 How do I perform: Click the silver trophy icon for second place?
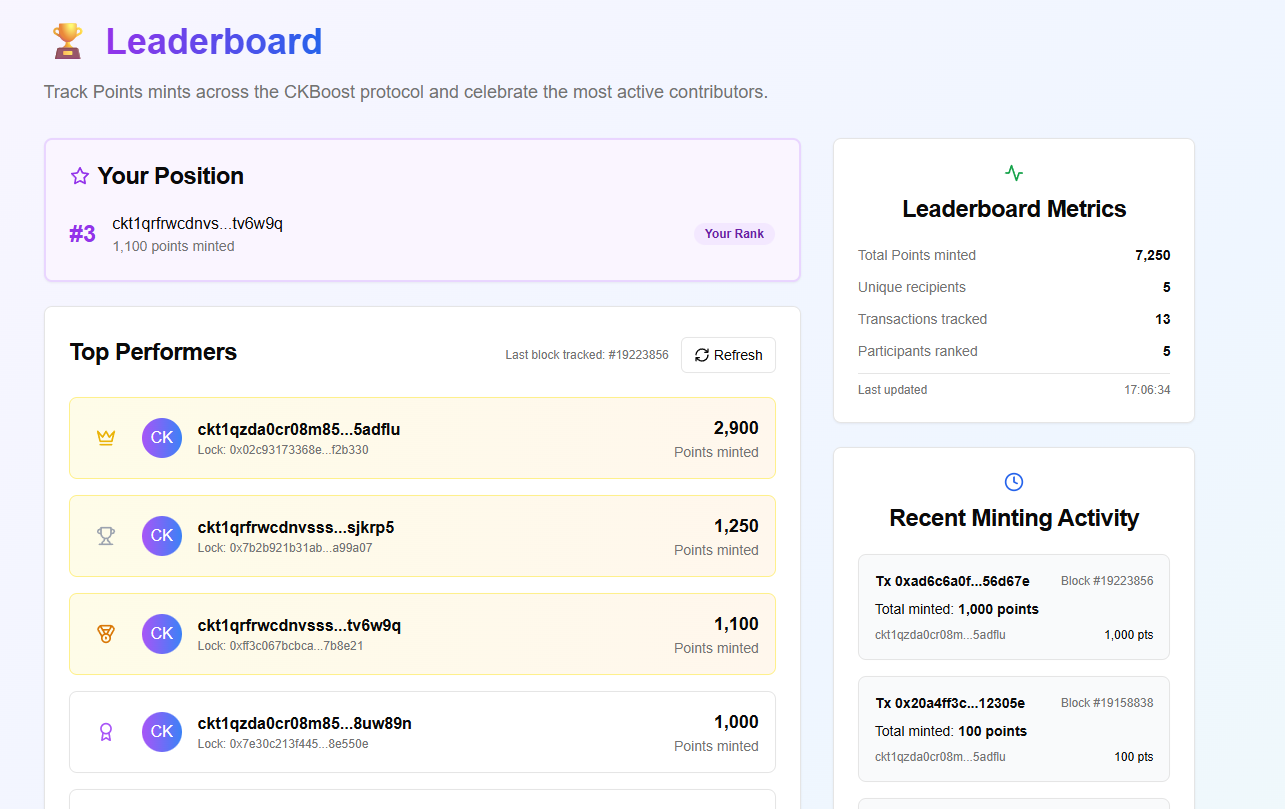106,536
